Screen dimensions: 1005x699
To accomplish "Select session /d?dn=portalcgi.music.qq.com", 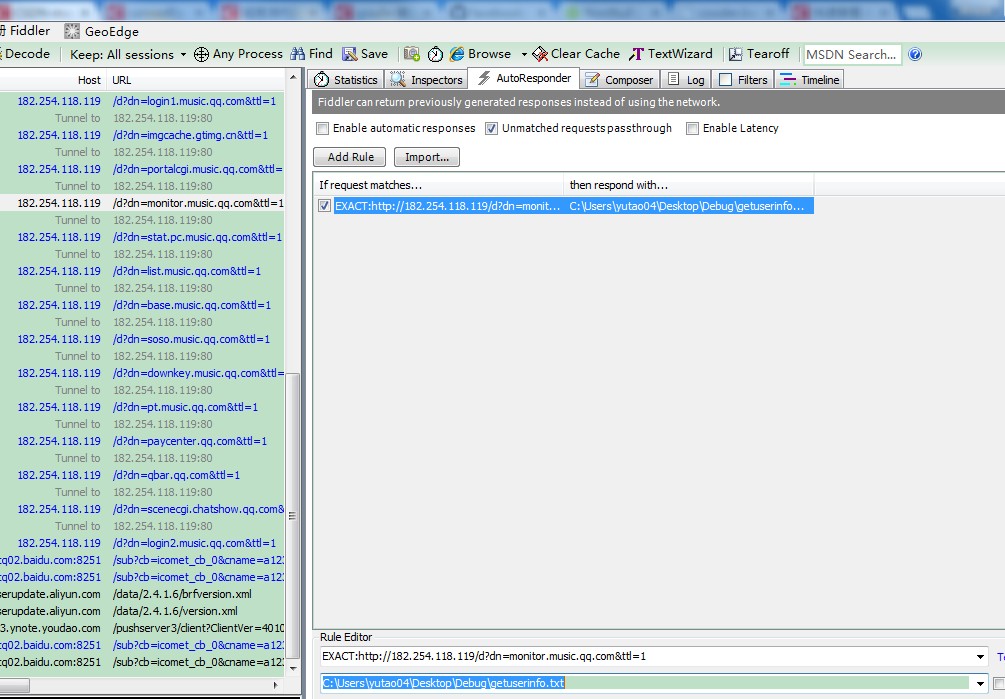I will point(142,169).
